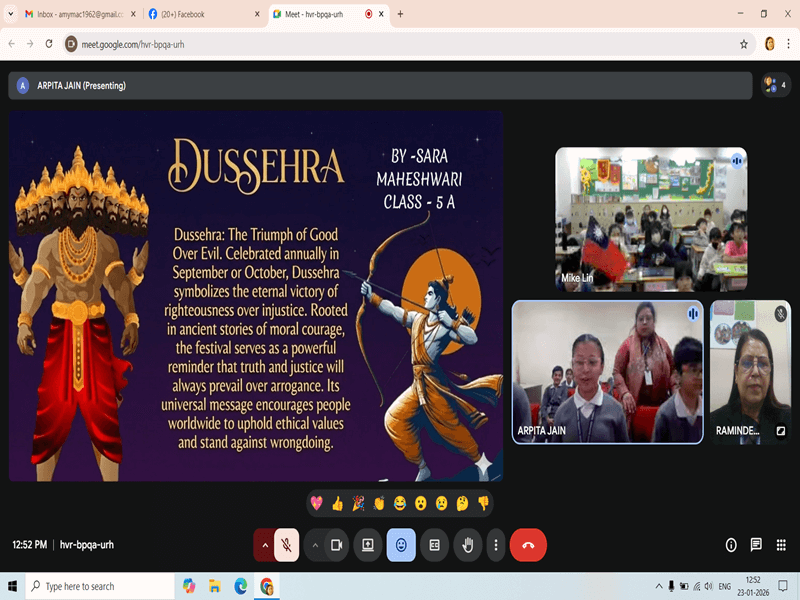Open the activities grid icon
Viewport: 800px width, 600px height.
(780, 545)
